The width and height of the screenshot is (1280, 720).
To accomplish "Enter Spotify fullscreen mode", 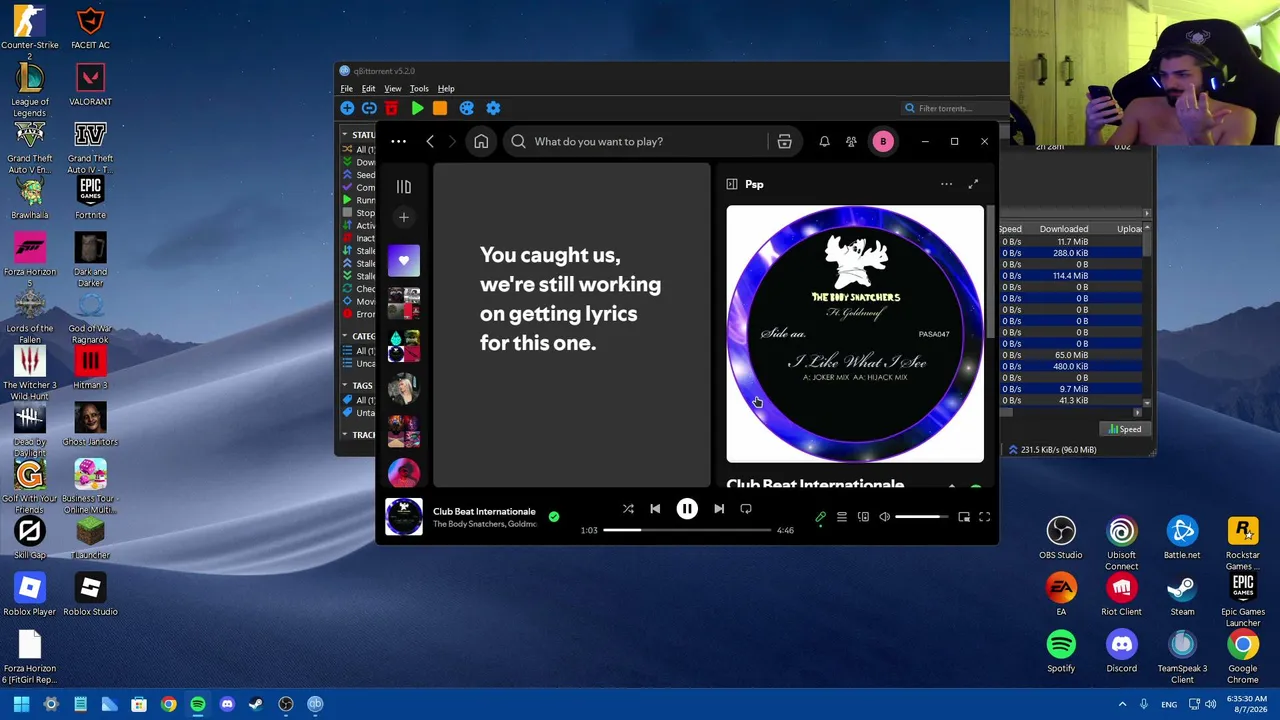I will pos(985,517).
